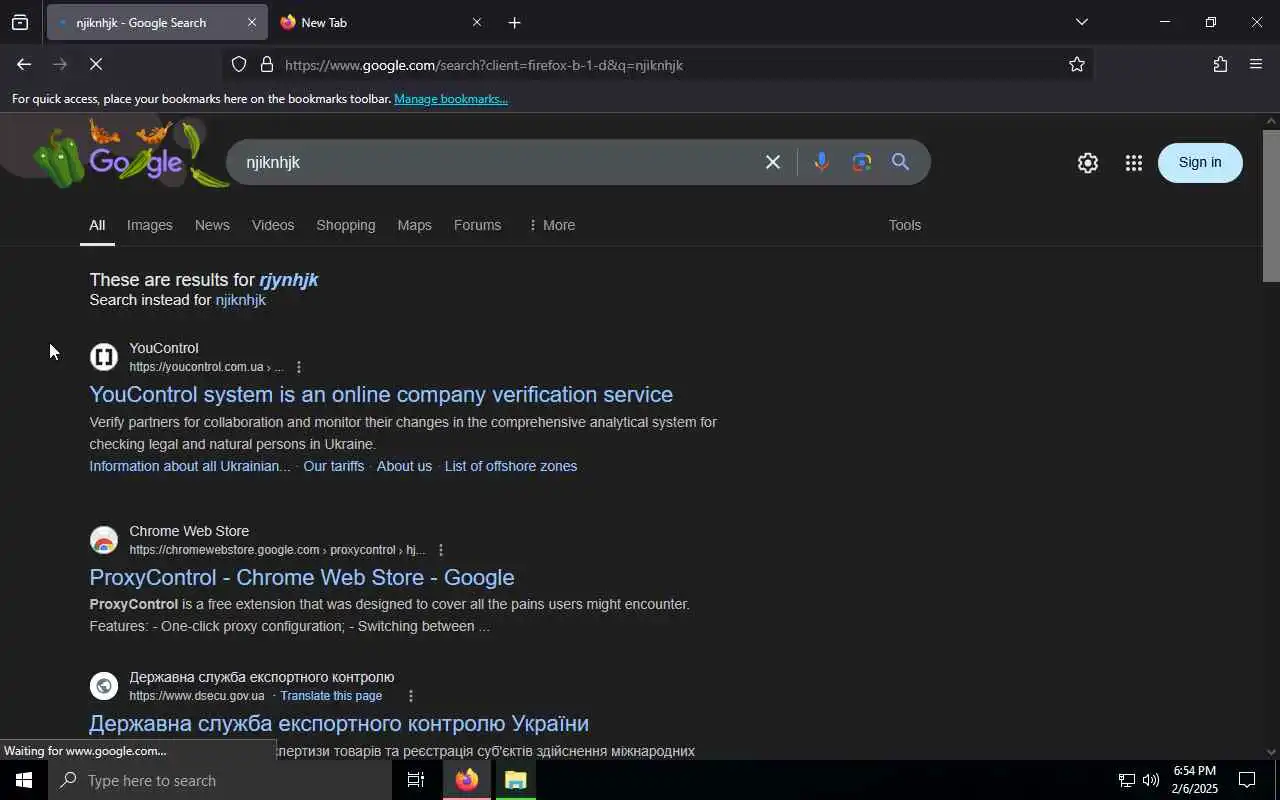Start voice search with microphone
Viewport: 1280px width, 800px height.
(821, 162)
